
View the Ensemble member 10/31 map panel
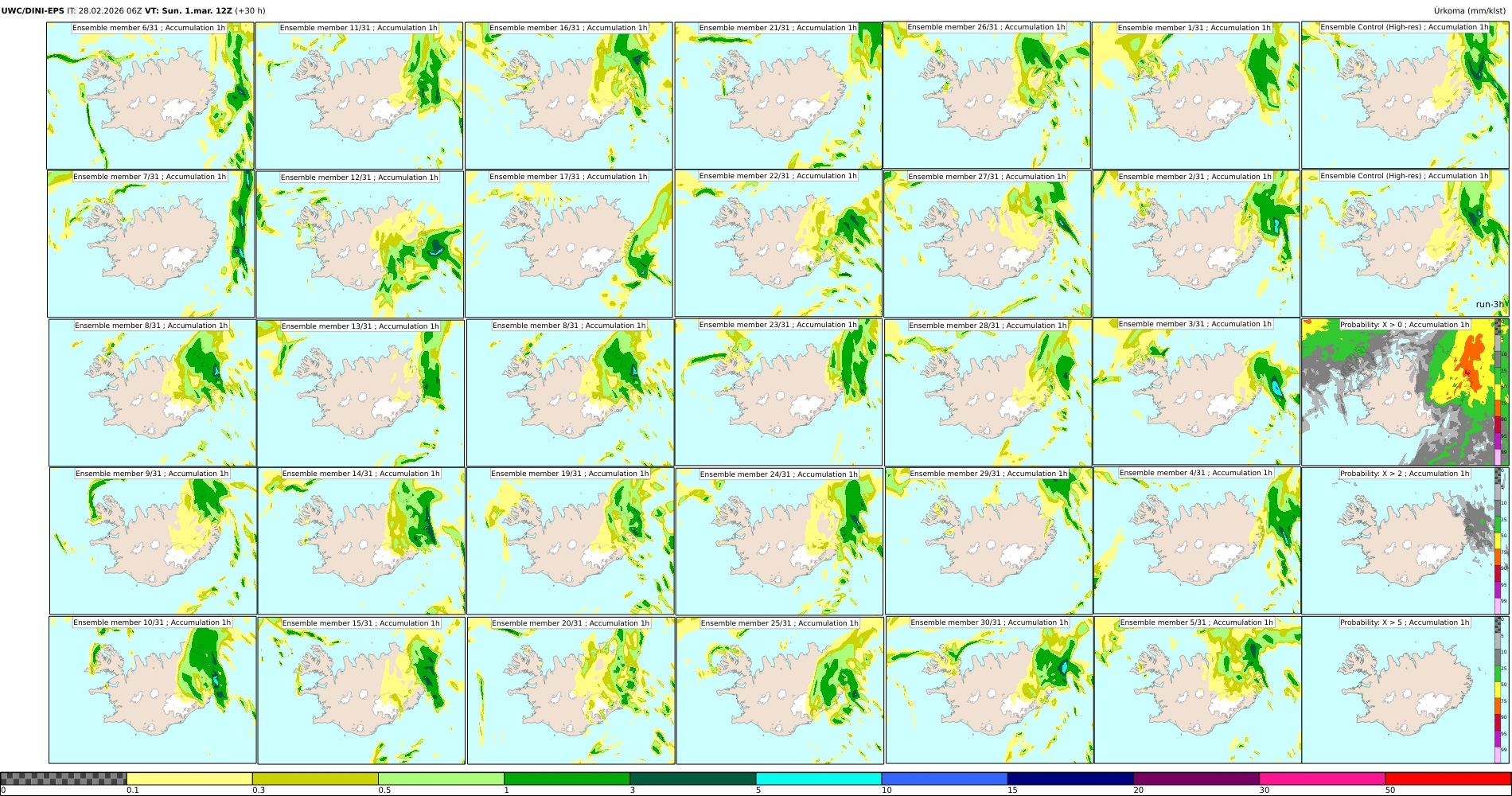click(x=152, y=690)
